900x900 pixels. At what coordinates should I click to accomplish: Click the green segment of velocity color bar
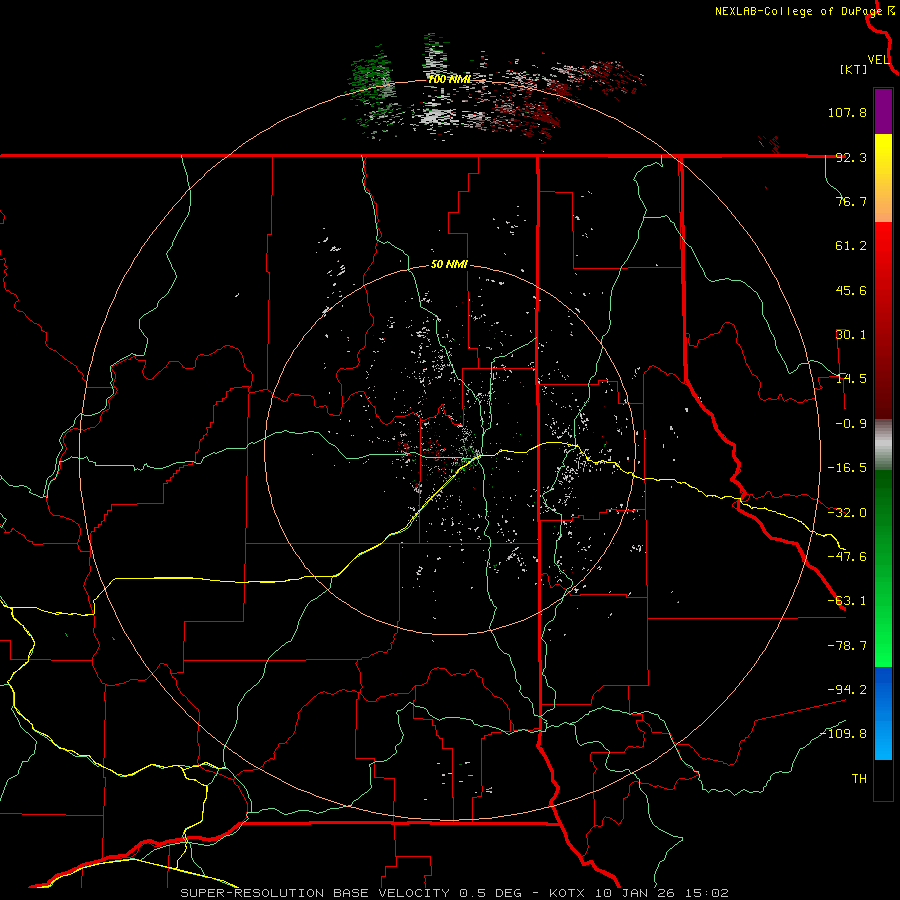tap(883, 568)
